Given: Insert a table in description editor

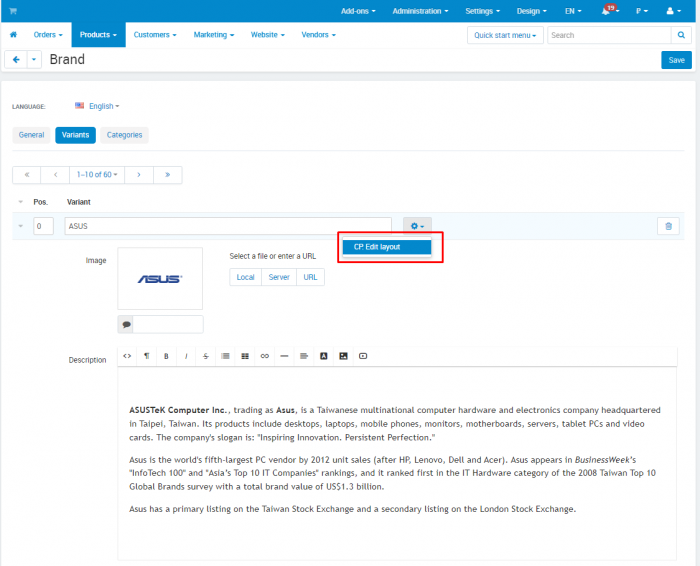Looking at the screenshot, I should pos(245,356).
